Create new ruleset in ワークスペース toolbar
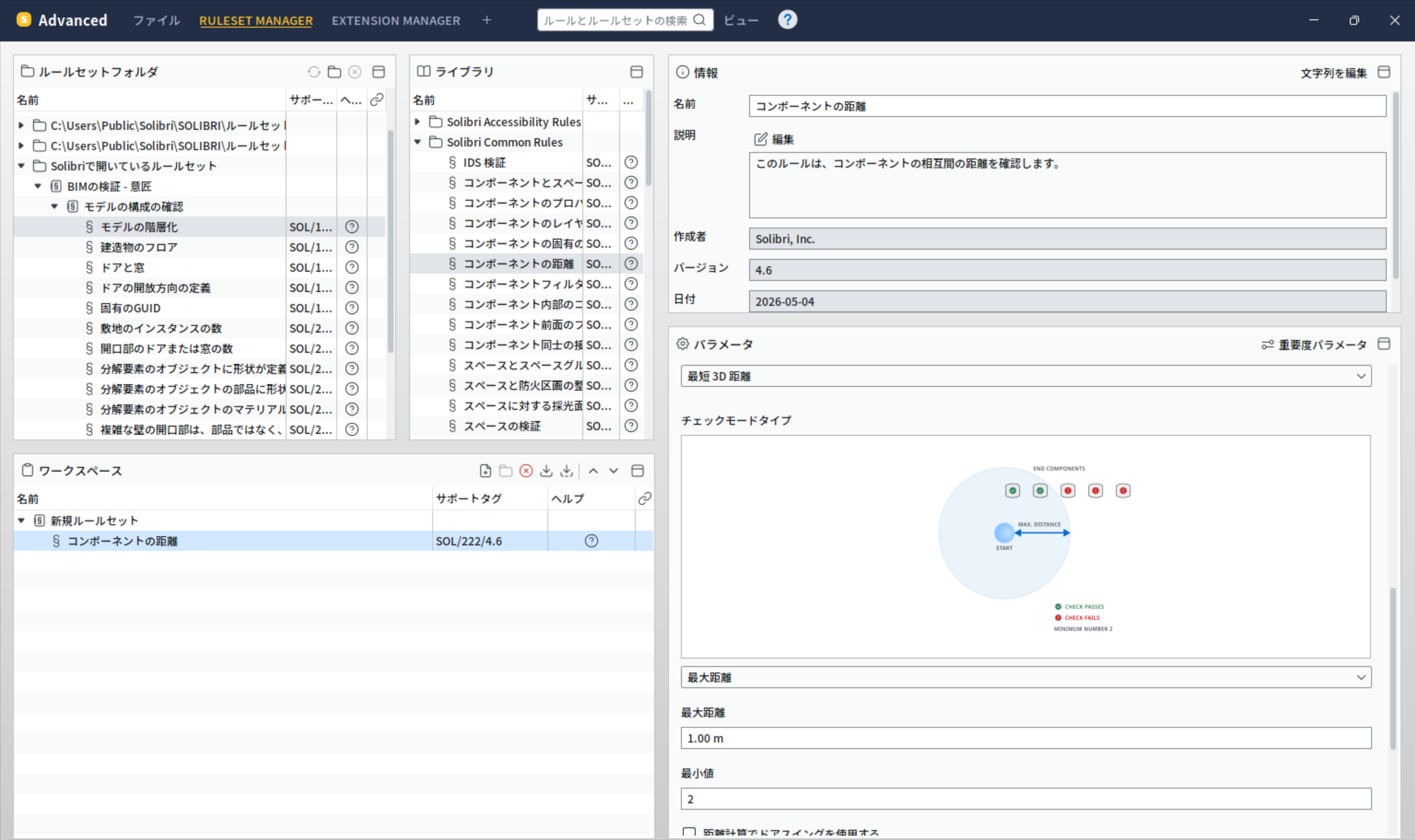This screenshot has height=840, width=1415. 485,471
